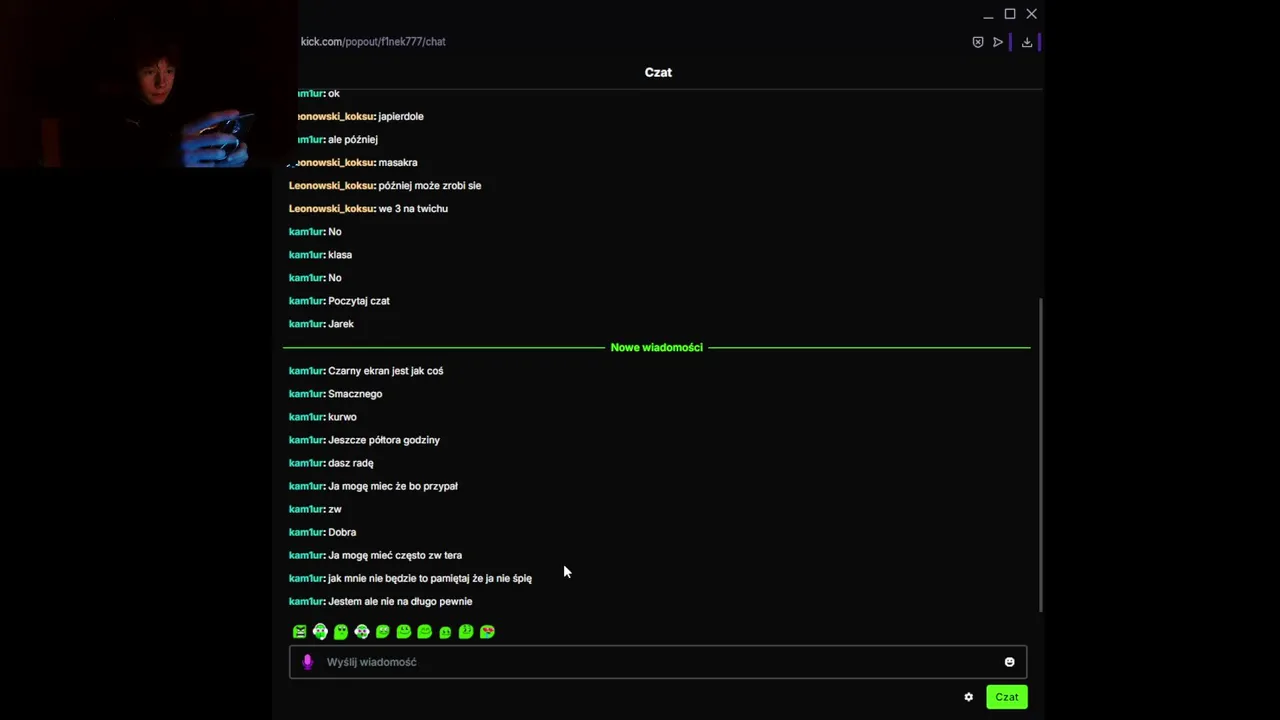Click the angry green emote in quick emote row
The width and height of the screenshot is (1280, 720).
(299, 631)
